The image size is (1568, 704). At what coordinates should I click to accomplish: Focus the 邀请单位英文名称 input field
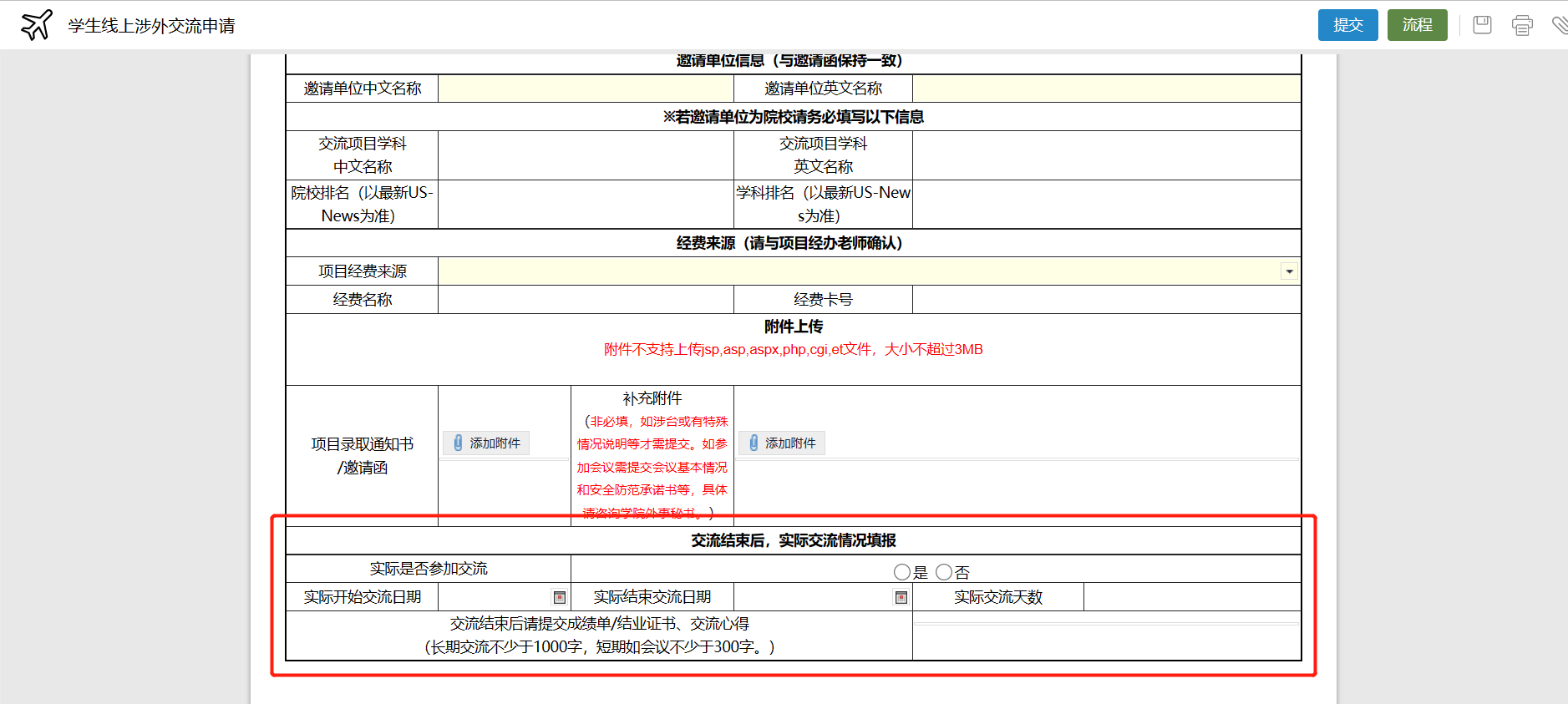(x=1106, y=89)
